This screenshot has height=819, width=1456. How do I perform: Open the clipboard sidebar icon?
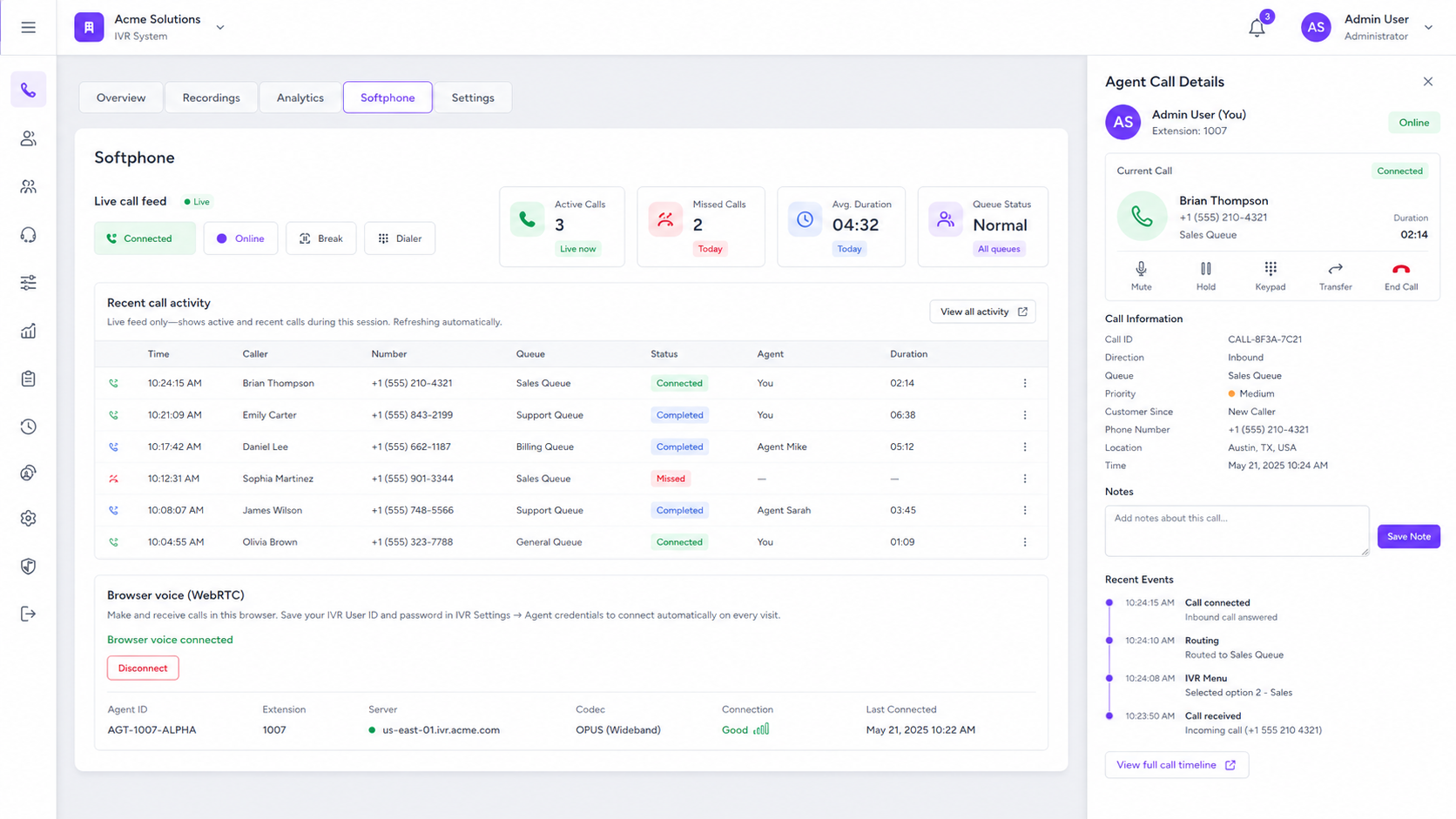click(x=29, y=379)
